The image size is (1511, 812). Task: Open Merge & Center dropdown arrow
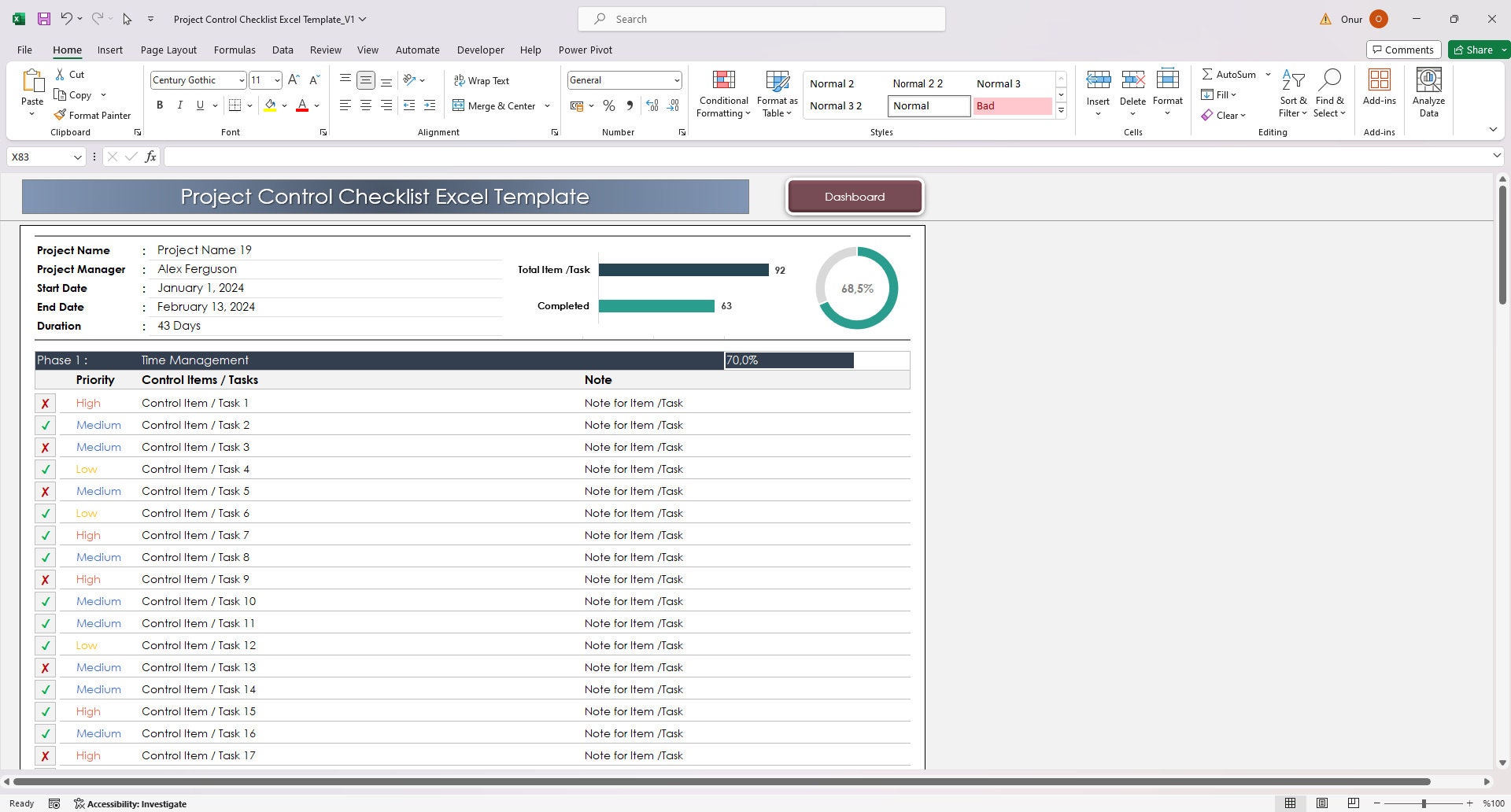click(x=547, y=105)
